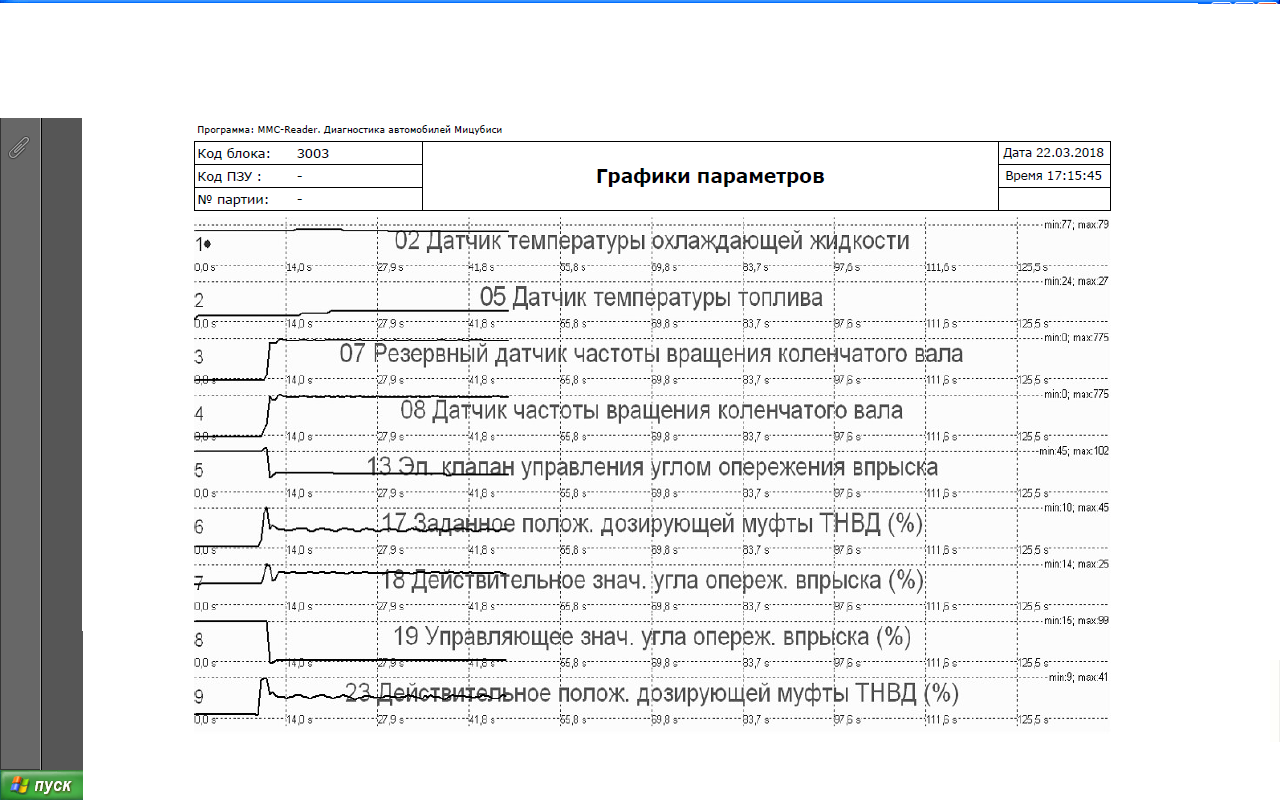
Task: Click graph 18 actual injection angle label
Action: 652,580
